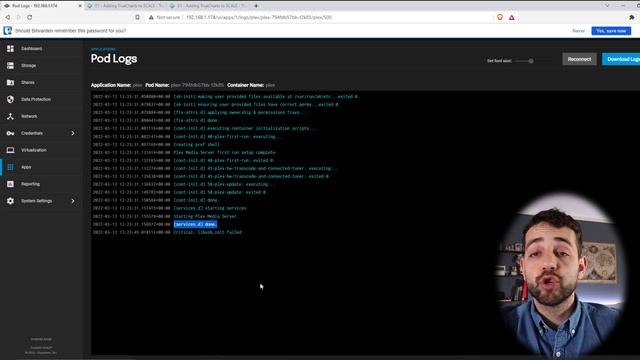The image size is (640, 360).
Task: Select Reporting label in sidebar
Action: pos(31,184)
